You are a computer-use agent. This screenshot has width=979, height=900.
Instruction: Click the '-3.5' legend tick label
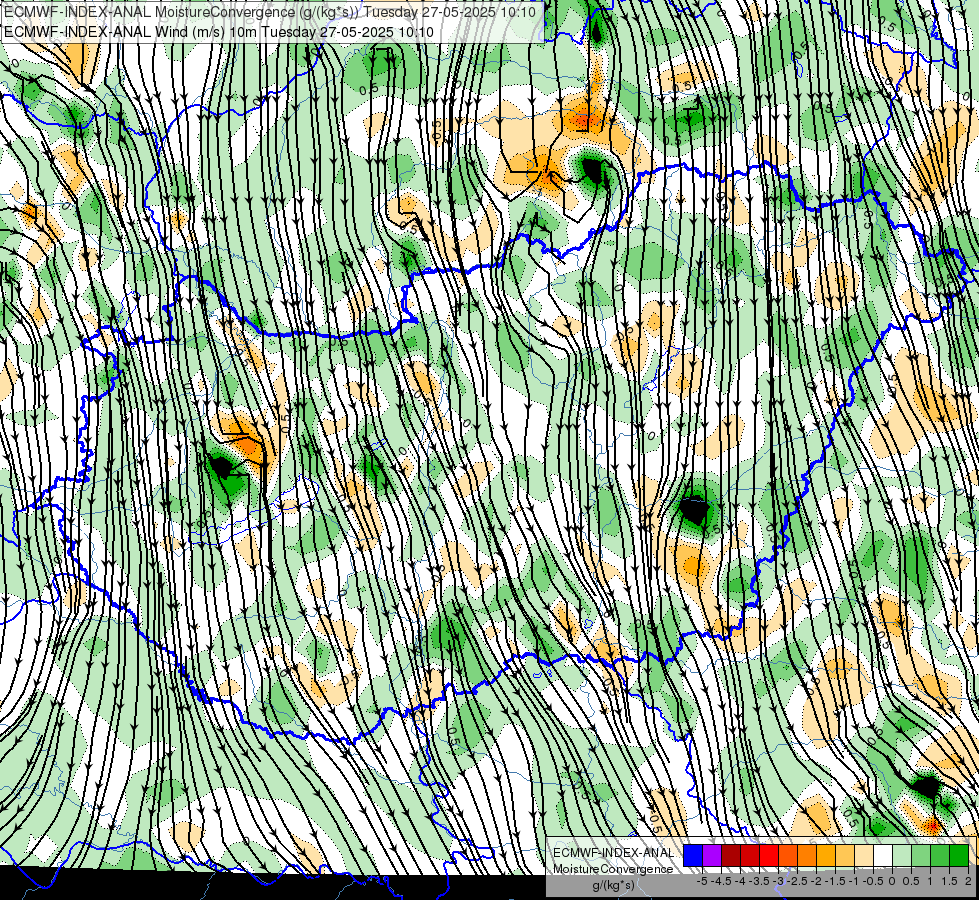[759, 881]
